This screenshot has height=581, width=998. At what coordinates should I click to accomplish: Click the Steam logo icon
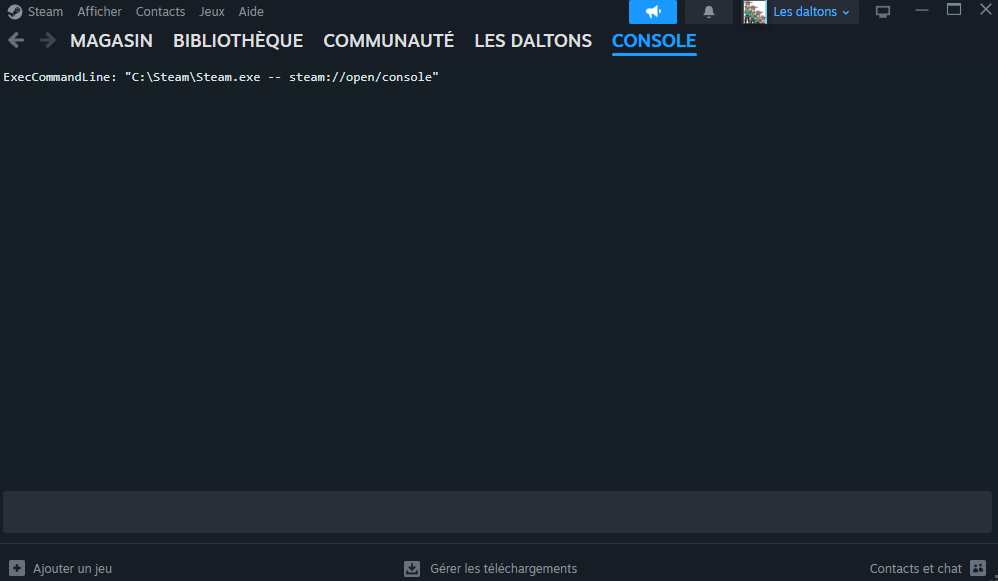[x=15, y=12]
